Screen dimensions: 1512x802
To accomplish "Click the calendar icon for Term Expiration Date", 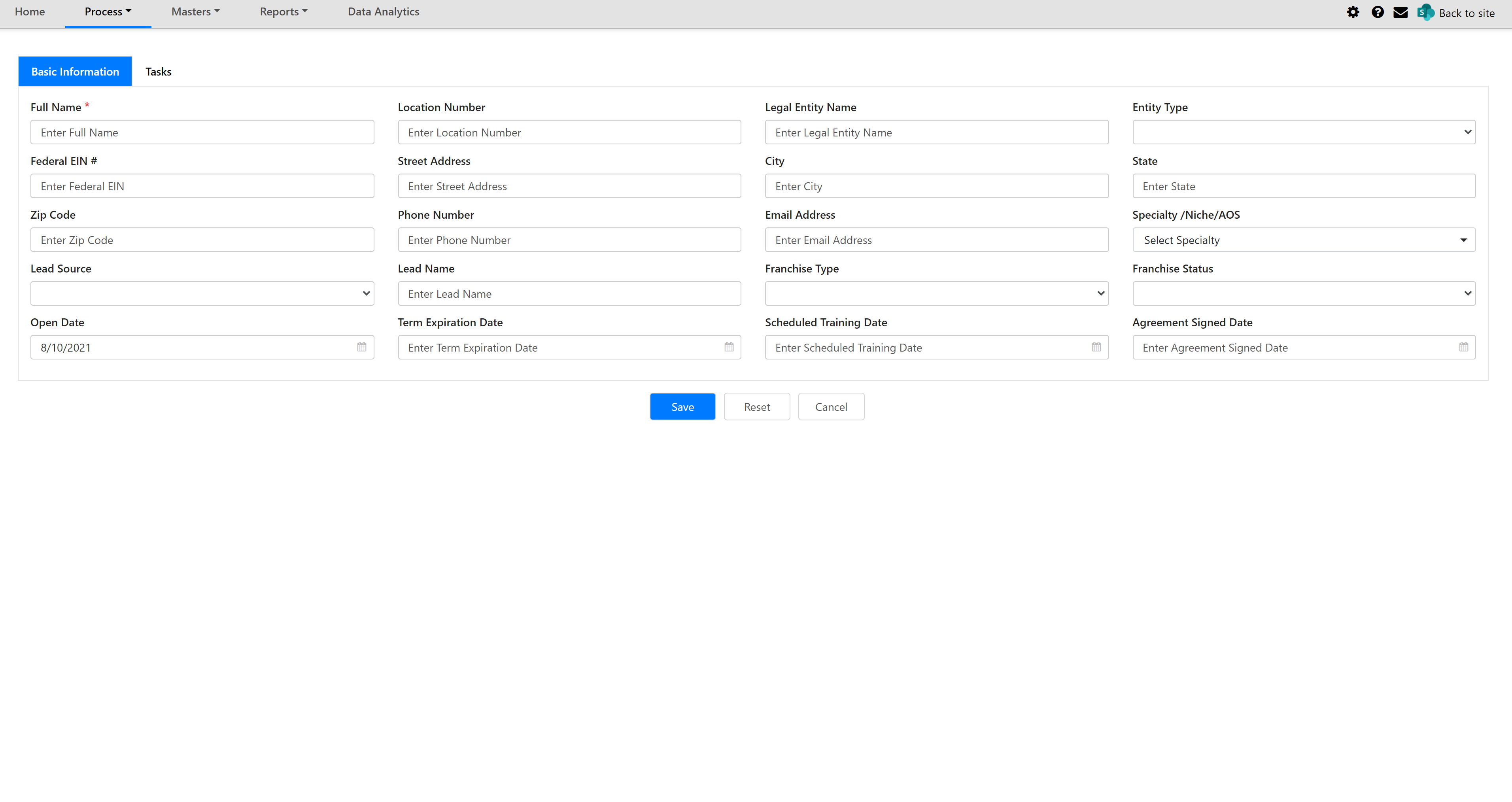I will [729, 347].
